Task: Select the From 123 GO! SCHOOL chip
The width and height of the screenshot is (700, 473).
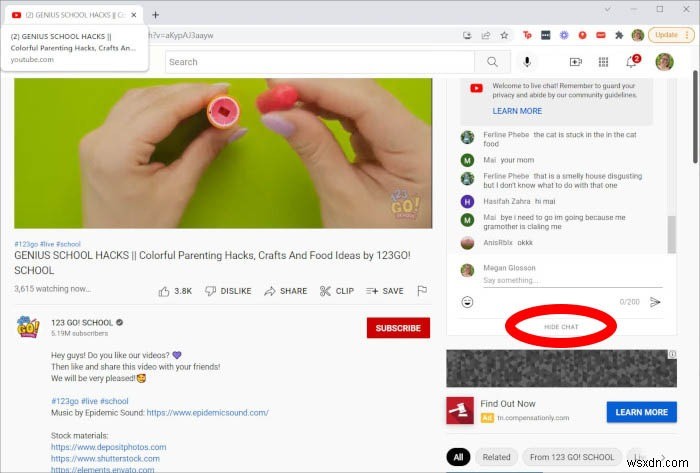Action: [x=572, y=457]
